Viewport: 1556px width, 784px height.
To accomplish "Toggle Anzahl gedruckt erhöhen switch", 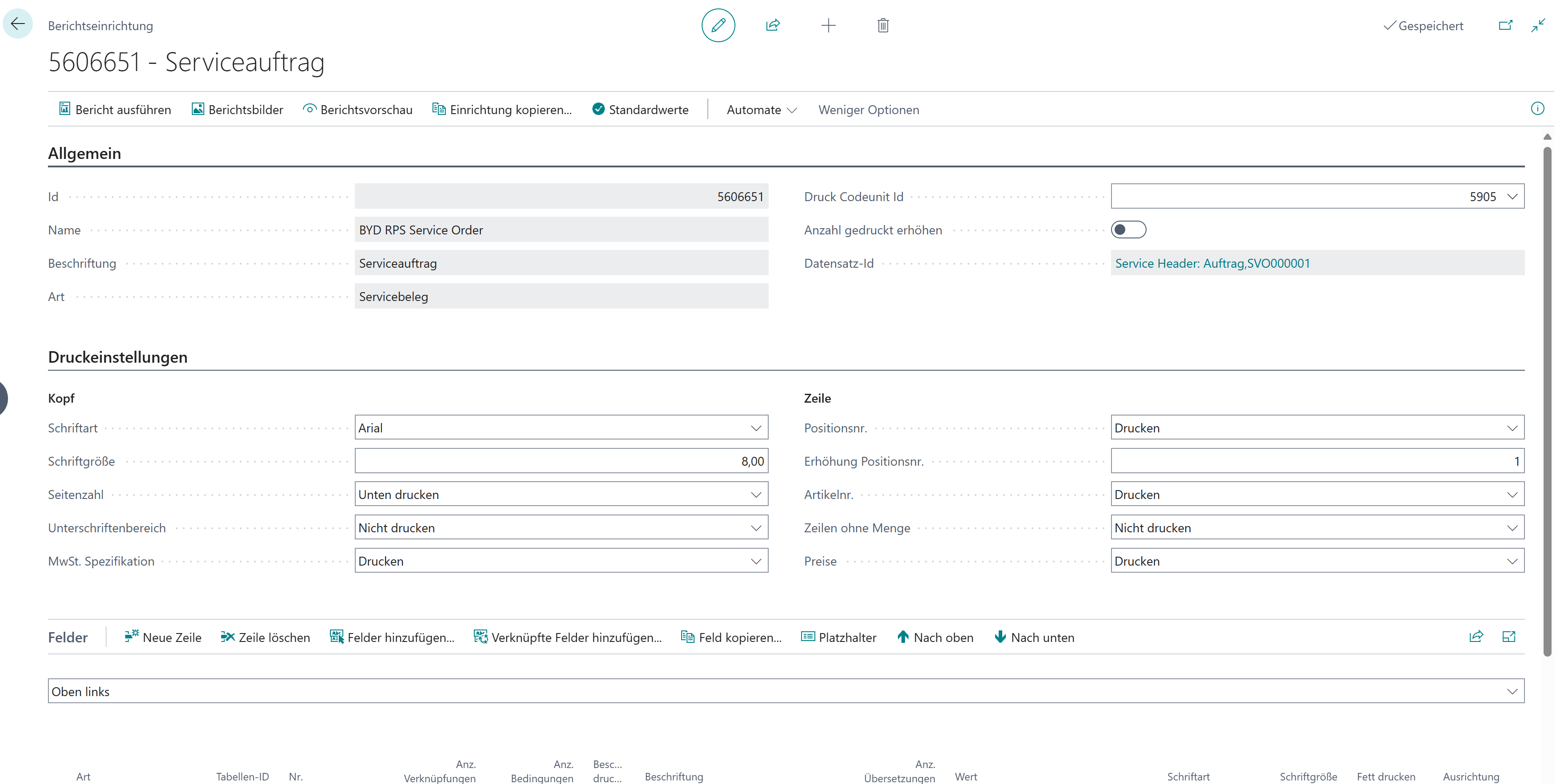I will pyautogui.click(x=1128, y=230).
